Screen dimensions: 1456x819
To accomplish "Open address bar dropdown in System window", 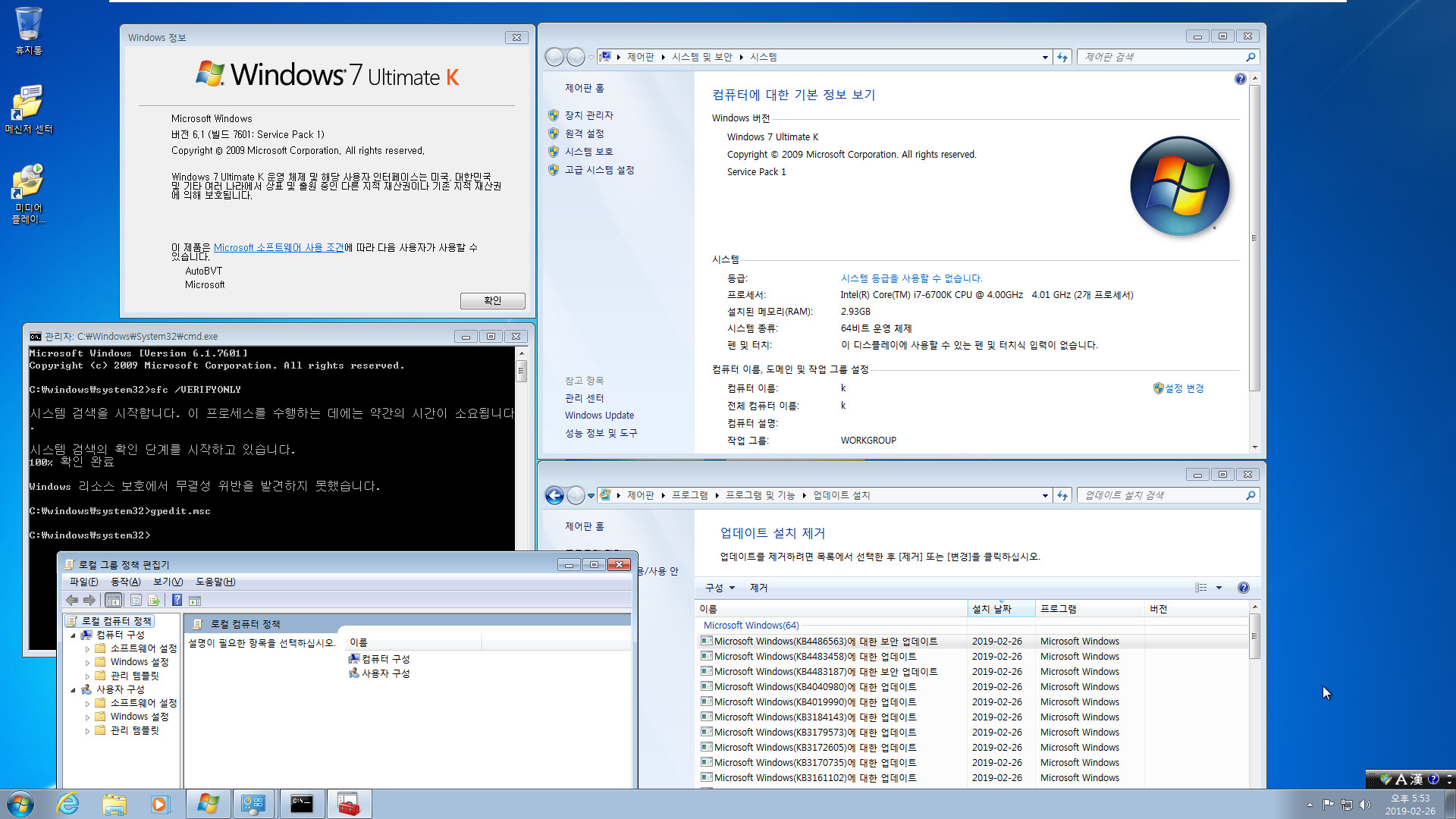I will (1045, 57).
